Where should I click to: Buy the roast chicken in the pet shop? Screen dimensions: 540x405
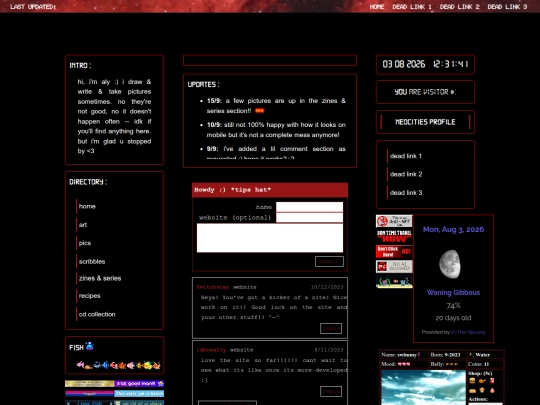pos(482,381)
